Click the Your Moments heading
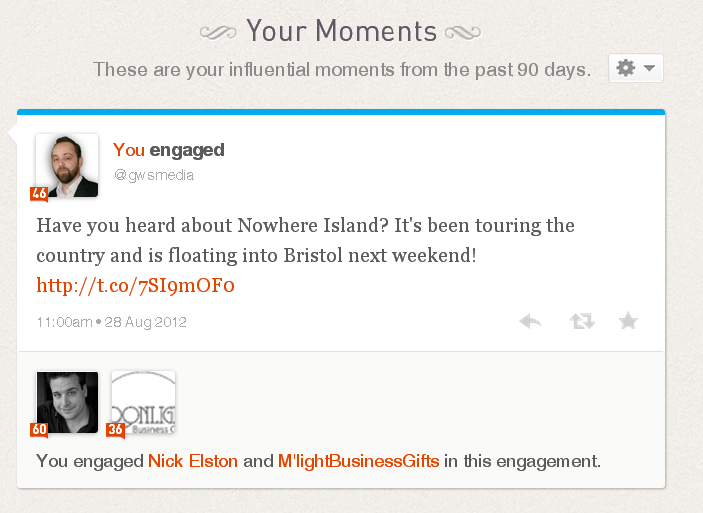 (x=341, y=31)
